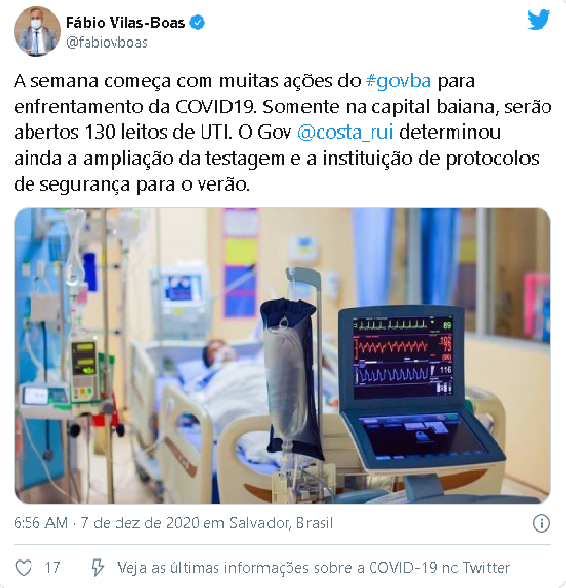Click the Fábio Vilas-Boas display name

pos(126,23)
